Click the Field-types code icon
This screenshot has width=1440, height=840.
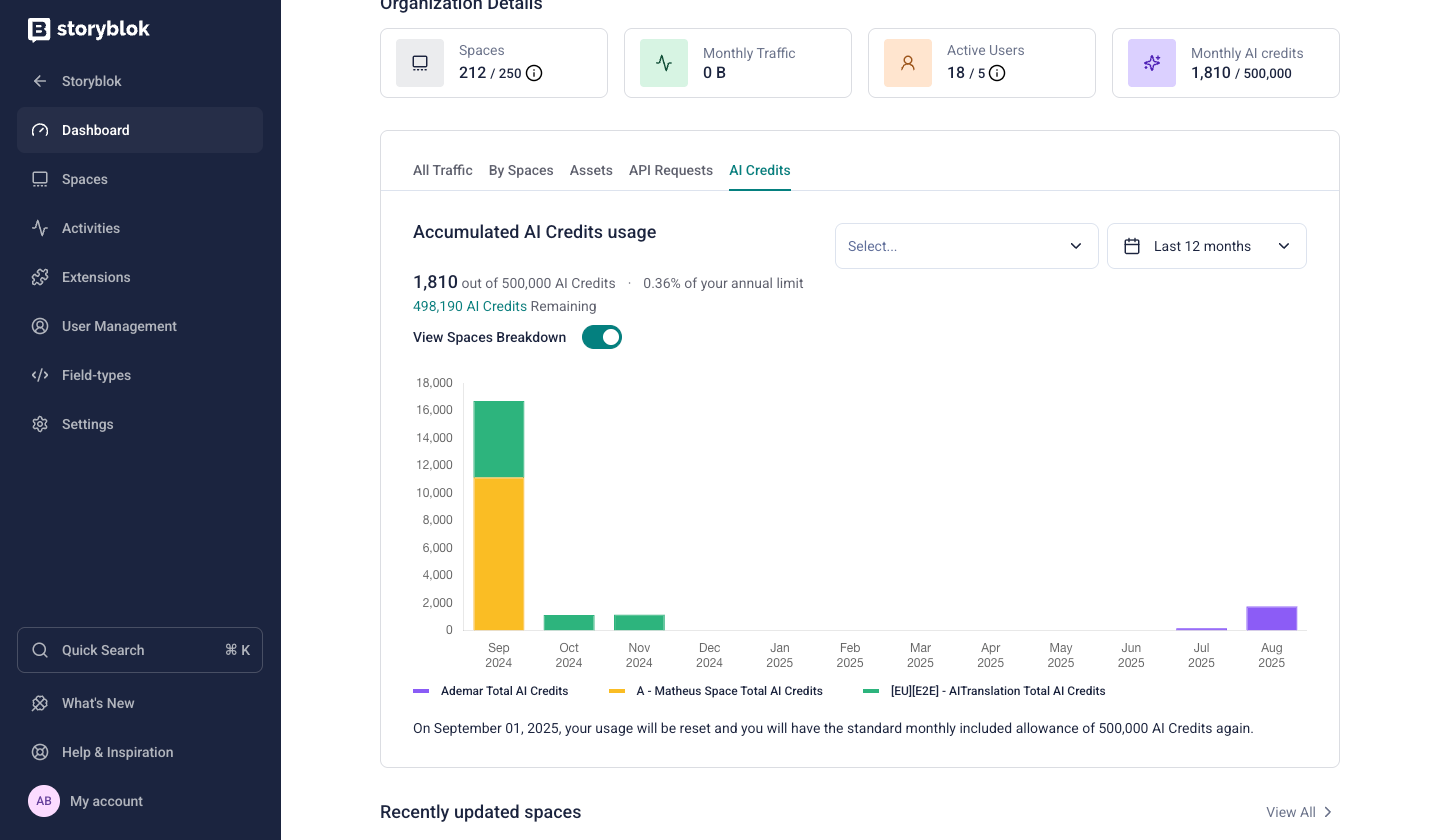coord(40,375)
